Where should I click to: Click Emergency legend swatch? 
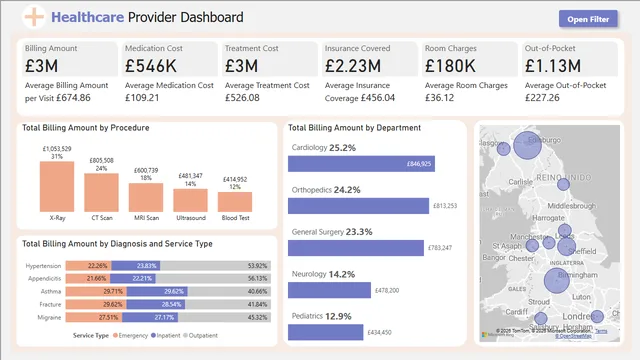116,335
